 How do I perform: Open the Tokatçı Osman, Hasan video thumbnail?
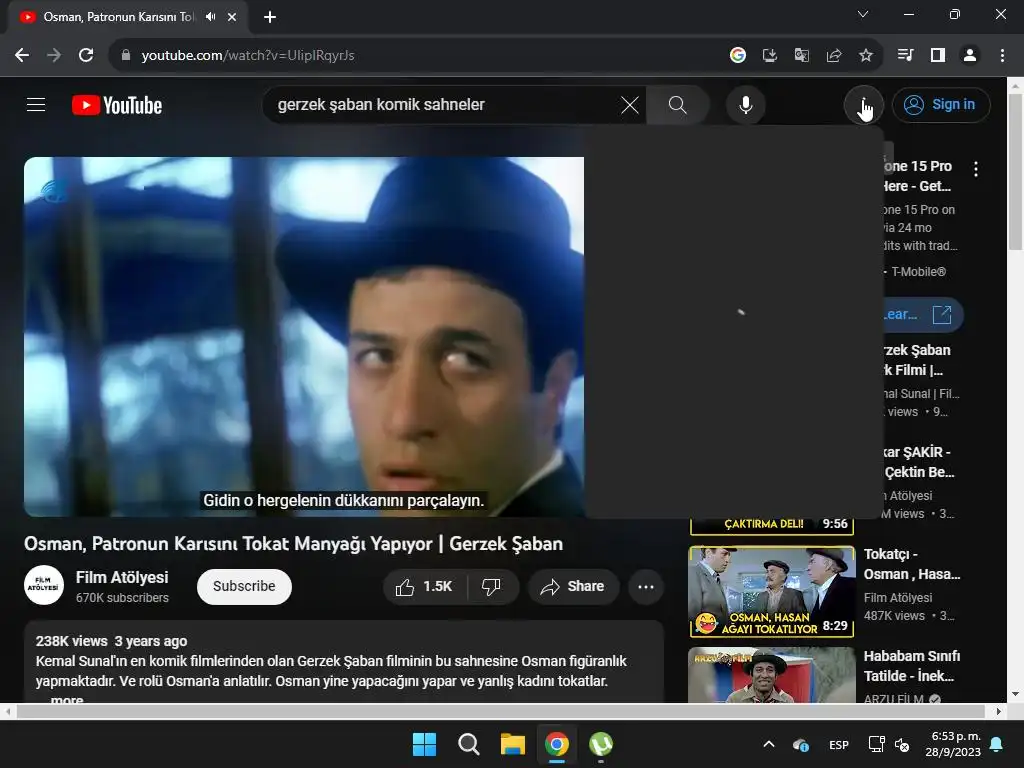(x=772, y=592)
